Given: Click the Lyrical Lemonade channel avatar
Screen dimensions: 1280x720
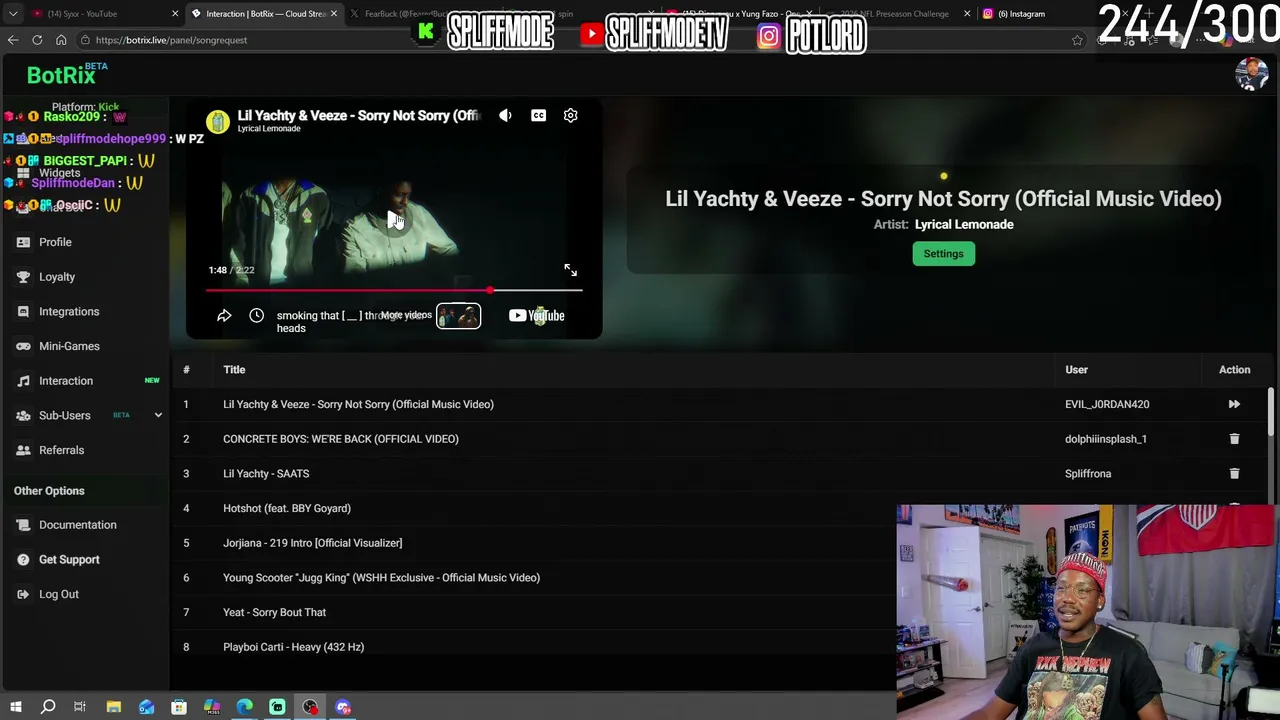Looking at the screenshot, I should (x=217, y=121).
